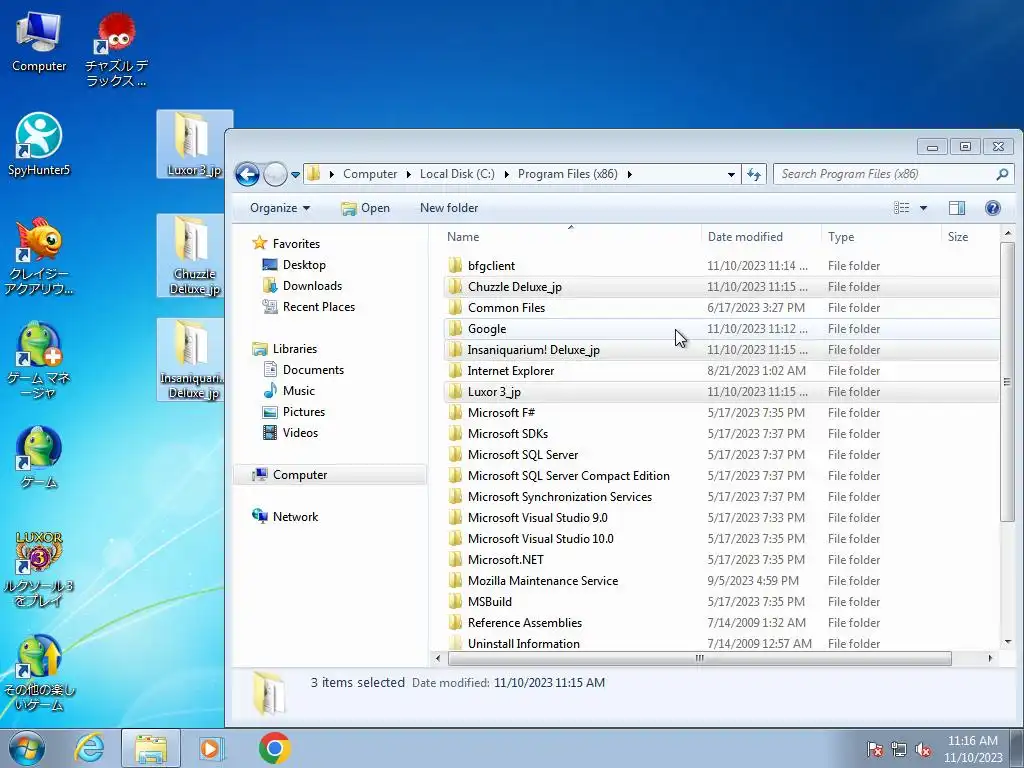This screenshot has width=1024, height=768.
Task: Expand arrow after Program Files (x86) breadcrumb
Action: pos(630,174)
